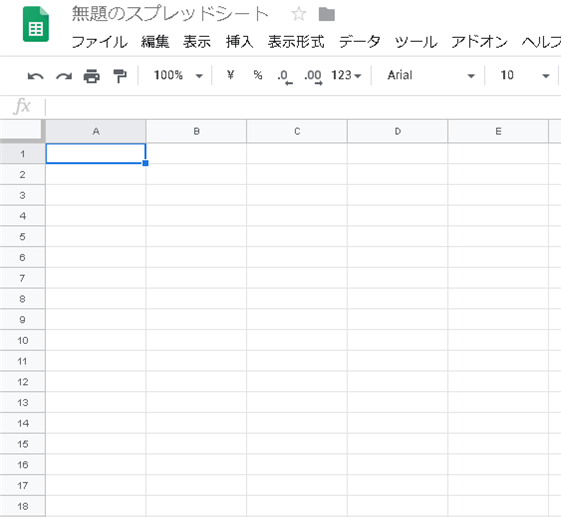Open the Arial font dropdown
The width and height of the screenshot is (561, 517).
431,75
